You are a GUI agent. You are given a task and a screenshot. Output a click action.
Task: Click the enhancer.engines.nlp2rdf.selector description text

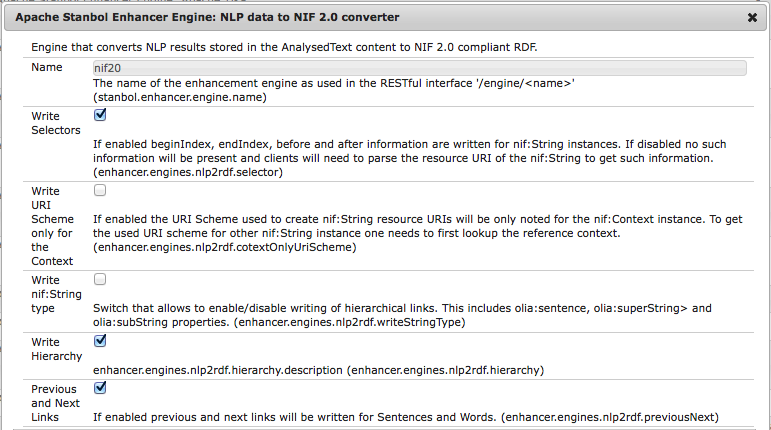point(400,158)
